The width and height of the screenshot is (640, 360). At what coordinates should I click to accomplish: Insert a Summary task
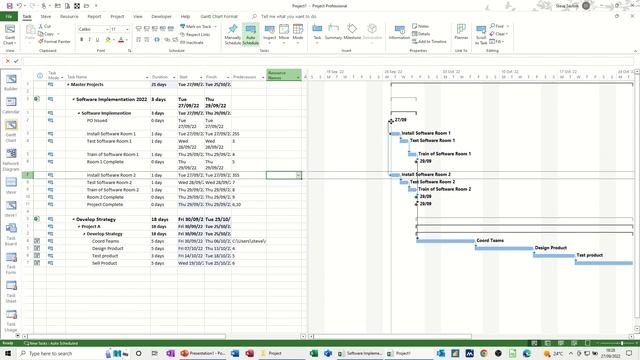tap(333, 33)
